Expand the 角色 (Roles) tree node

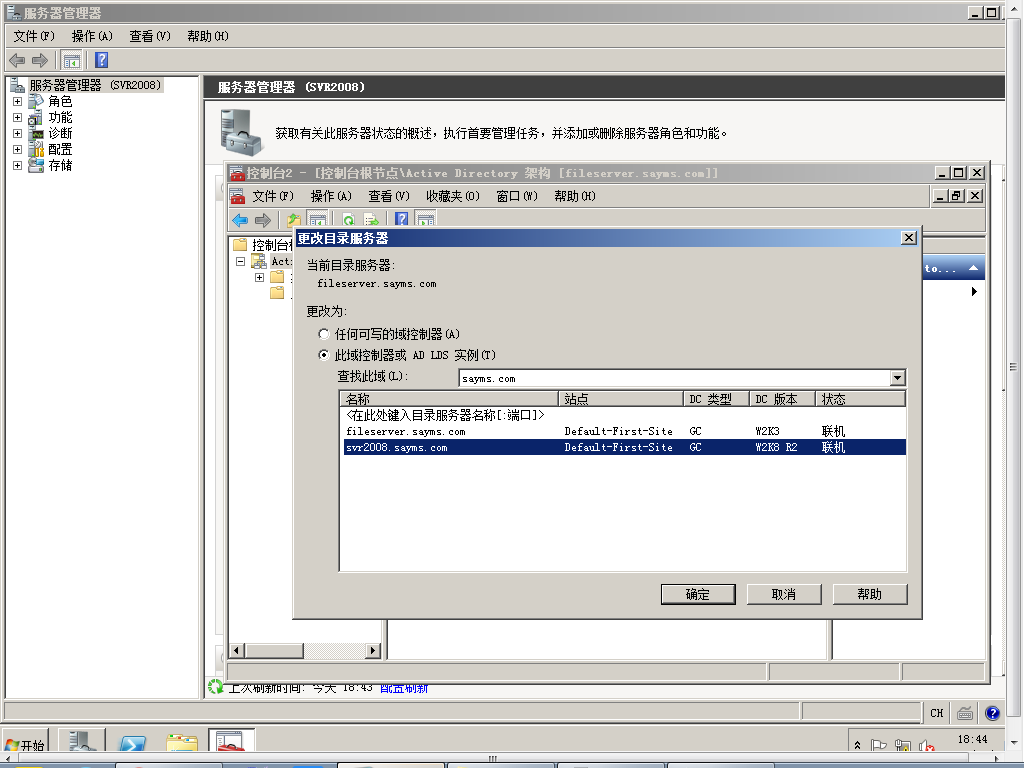coord(17,101)
